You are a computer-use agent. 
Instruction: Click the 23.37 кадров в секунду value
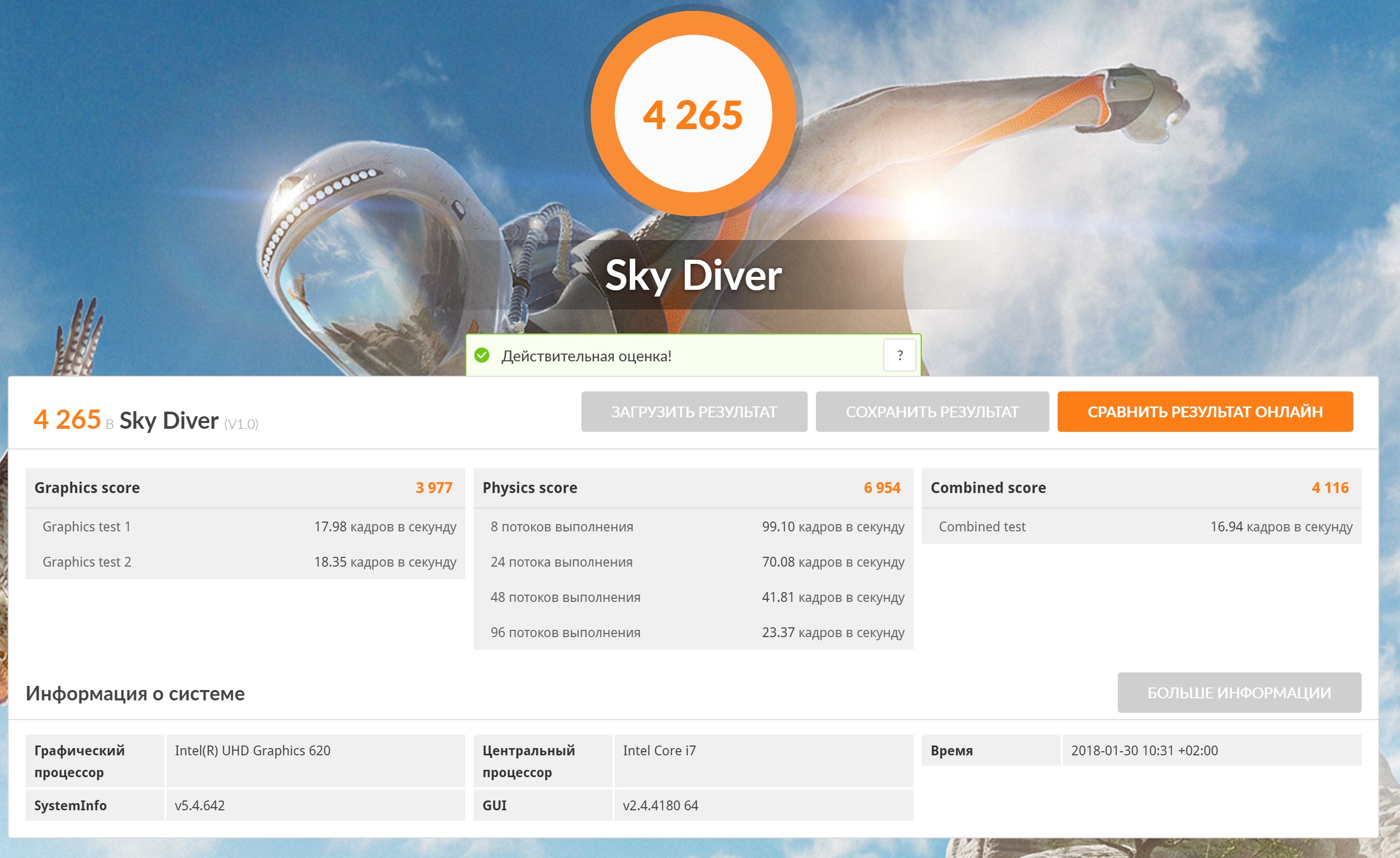pos(833,632)
